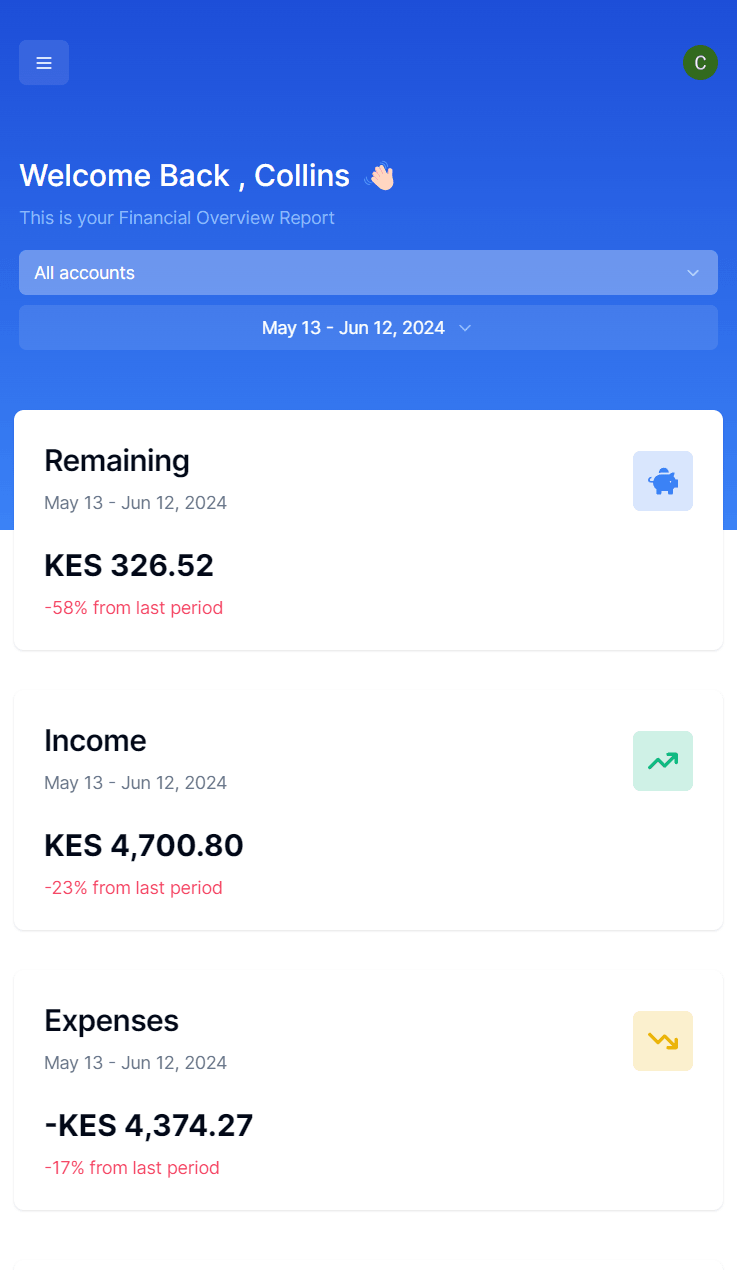Click the KES 4,700.80 income amount

point(144,846)
